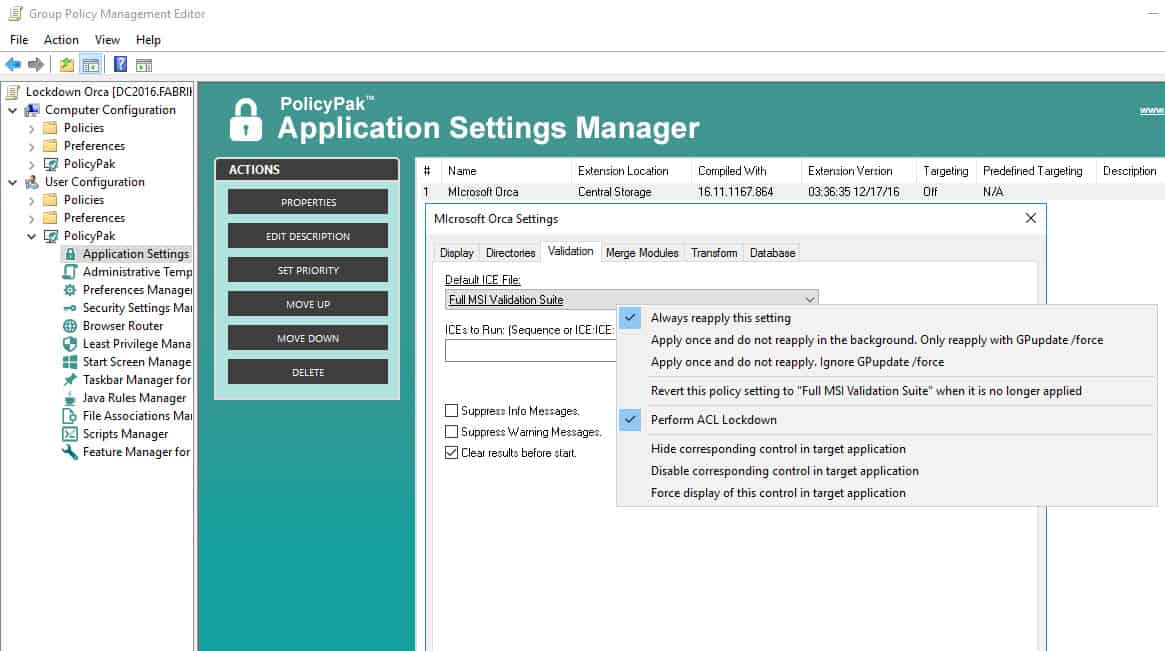Viewport: 1165px width, 651px height.
Task: Switch to the Database tab
Action: pyautogui.click(x=772, y=253)
